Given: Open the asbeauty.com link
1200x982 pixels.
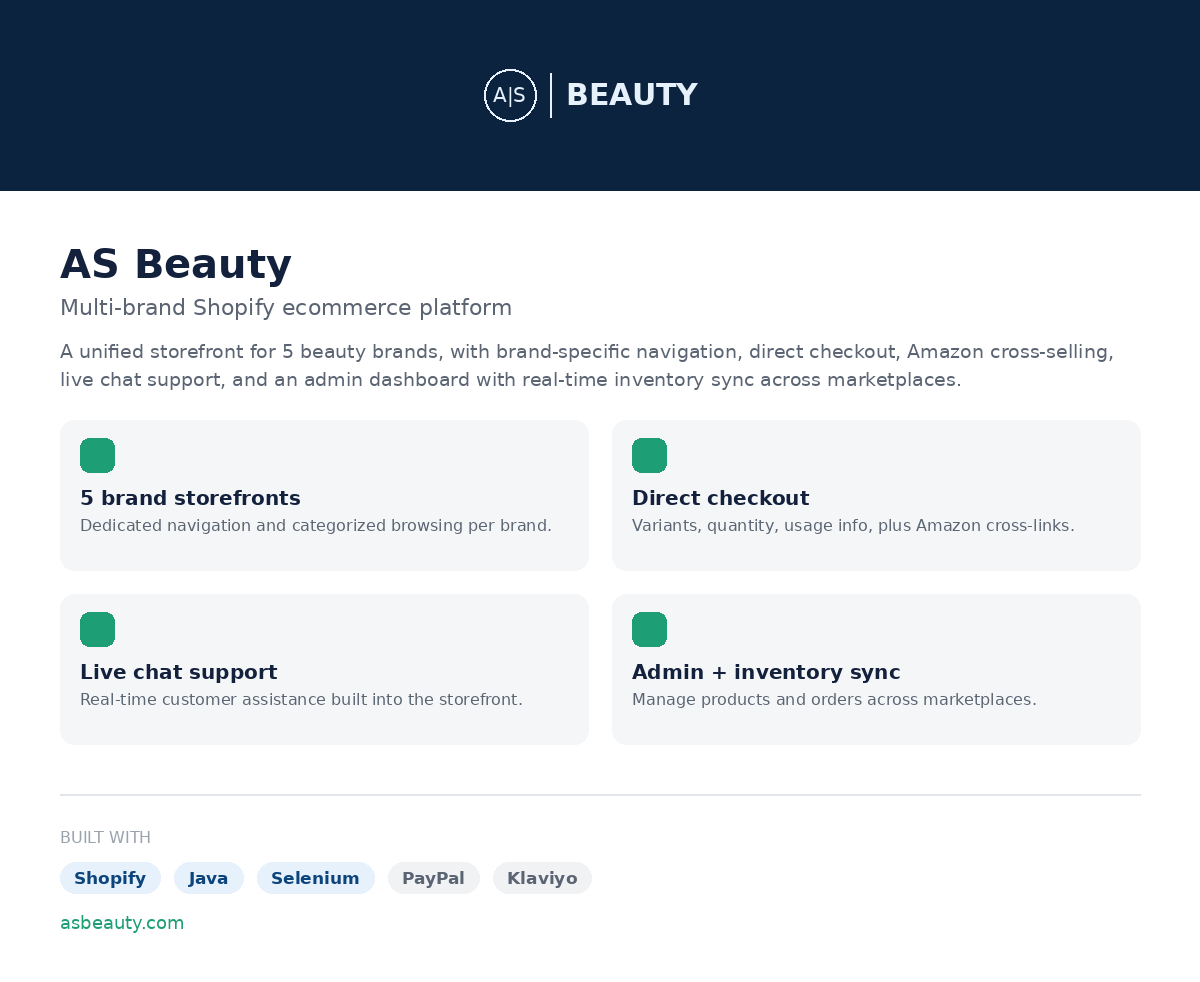Looking at the screenshot, I should [x=122, y=923].
